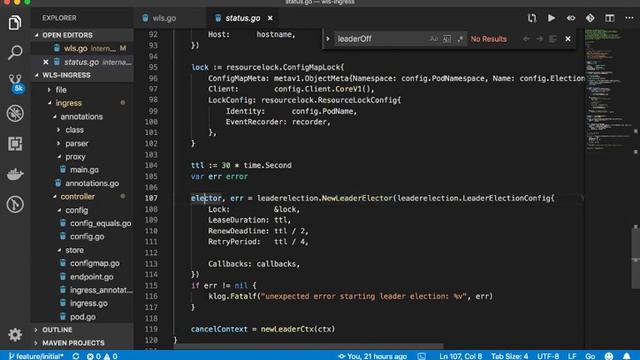Open Source Control view with 5k badge
Image resolution: width=640 pixels, height=360 pixels.
(x=16, y=83)
